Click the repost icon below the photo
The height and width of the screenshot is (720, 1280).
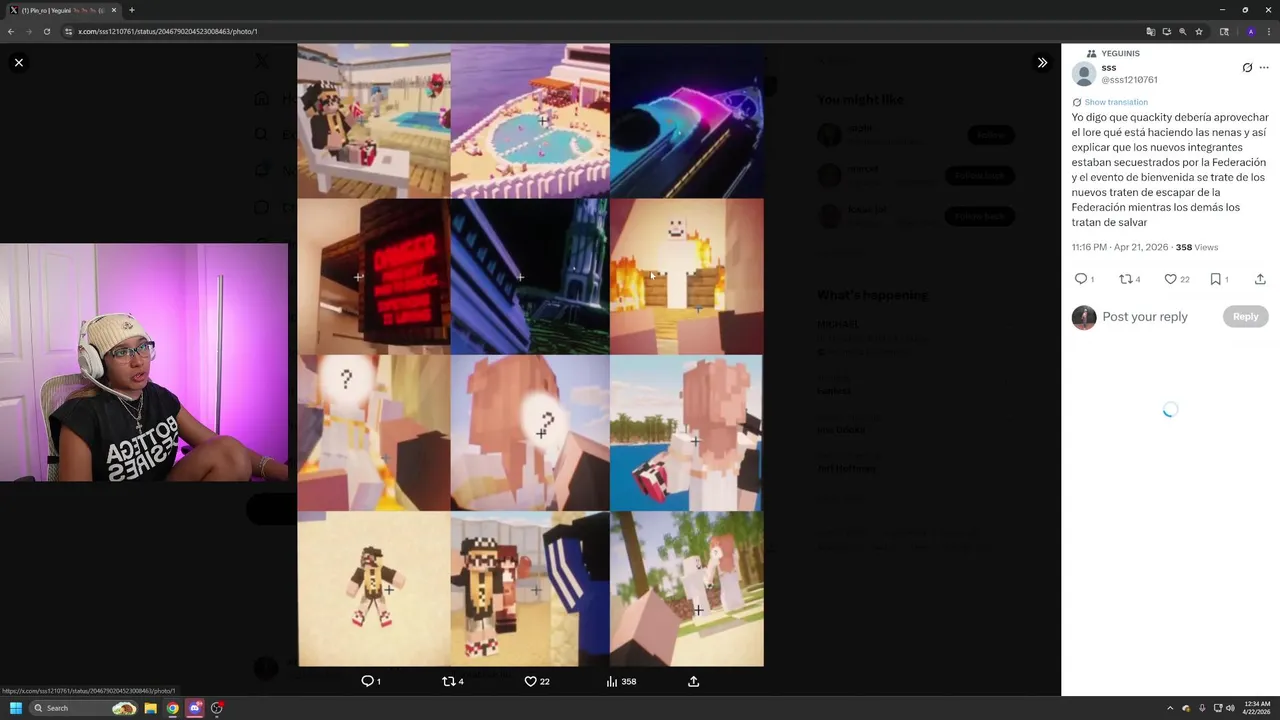(x=448, y=681)
